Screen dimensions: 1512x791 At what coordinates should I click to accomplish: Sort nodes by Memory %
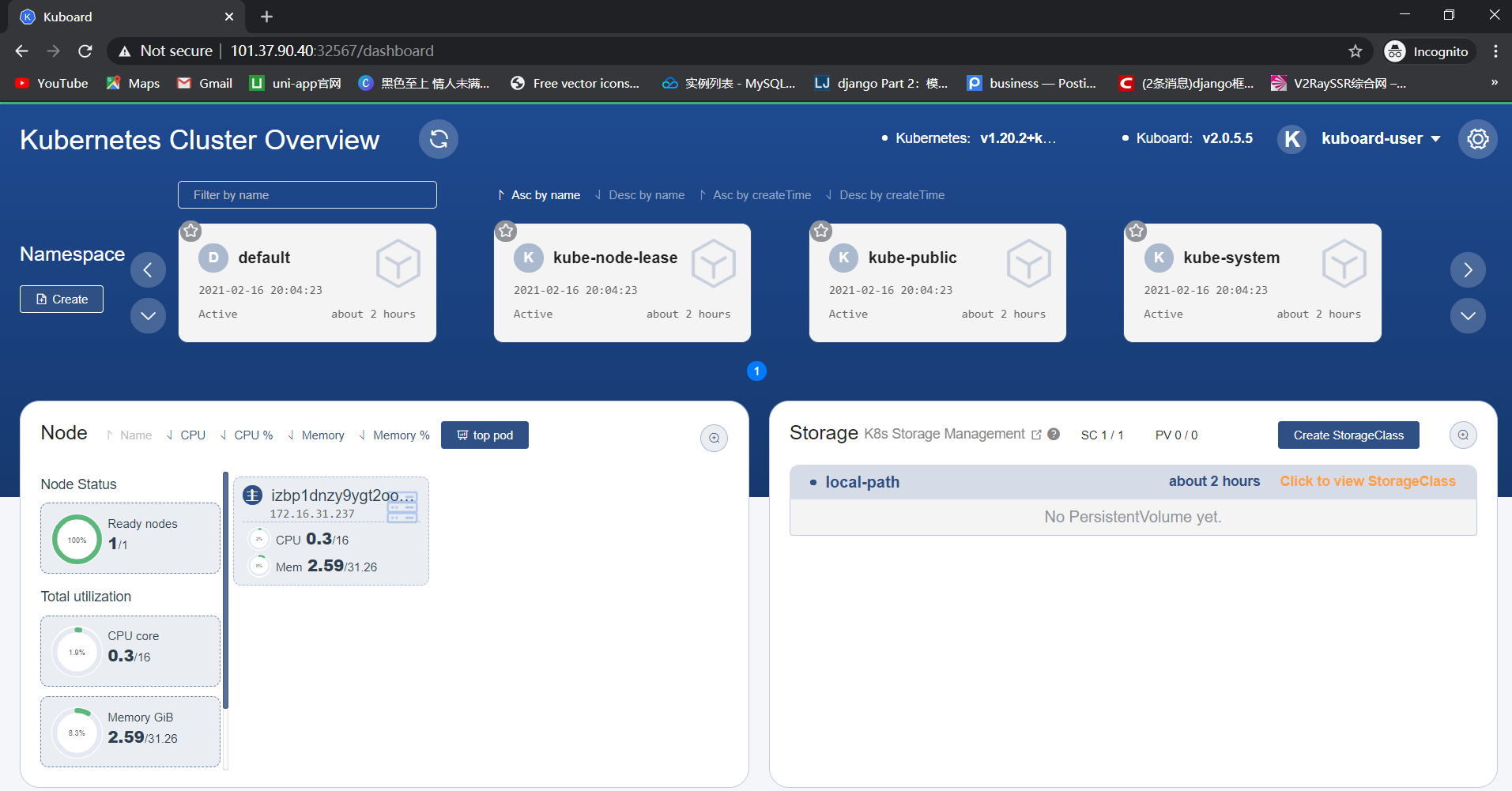394,435
